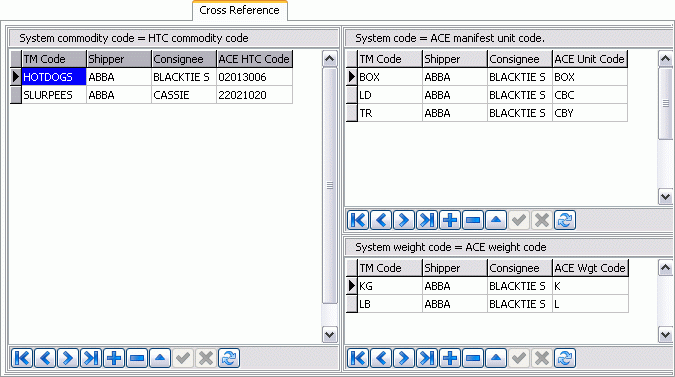Delete record in unit code grid
Viewport: 675px width, 377px height.
point(473,220)
